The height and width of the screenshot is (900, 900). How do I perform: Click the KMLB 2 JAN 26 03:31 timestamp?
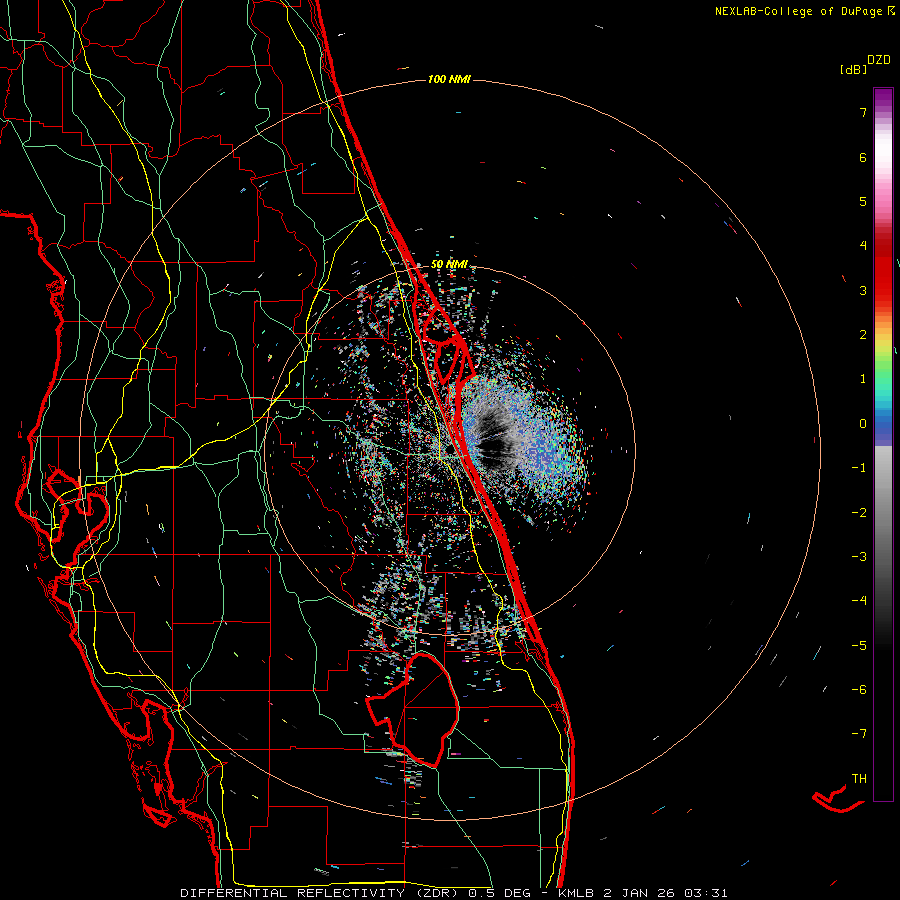point(643,893)
